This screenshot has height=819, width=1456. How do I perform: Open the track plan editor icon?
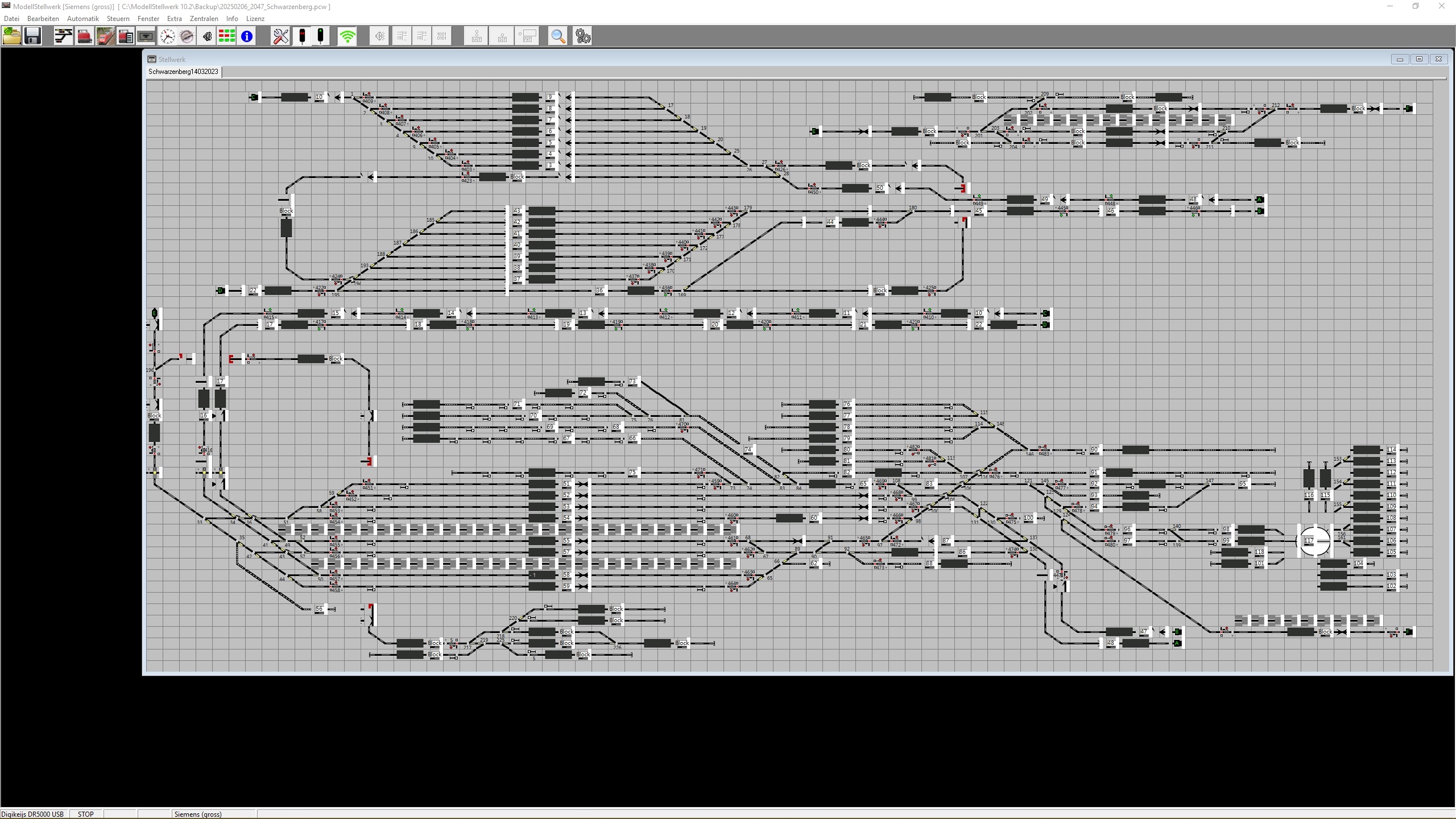64,36
